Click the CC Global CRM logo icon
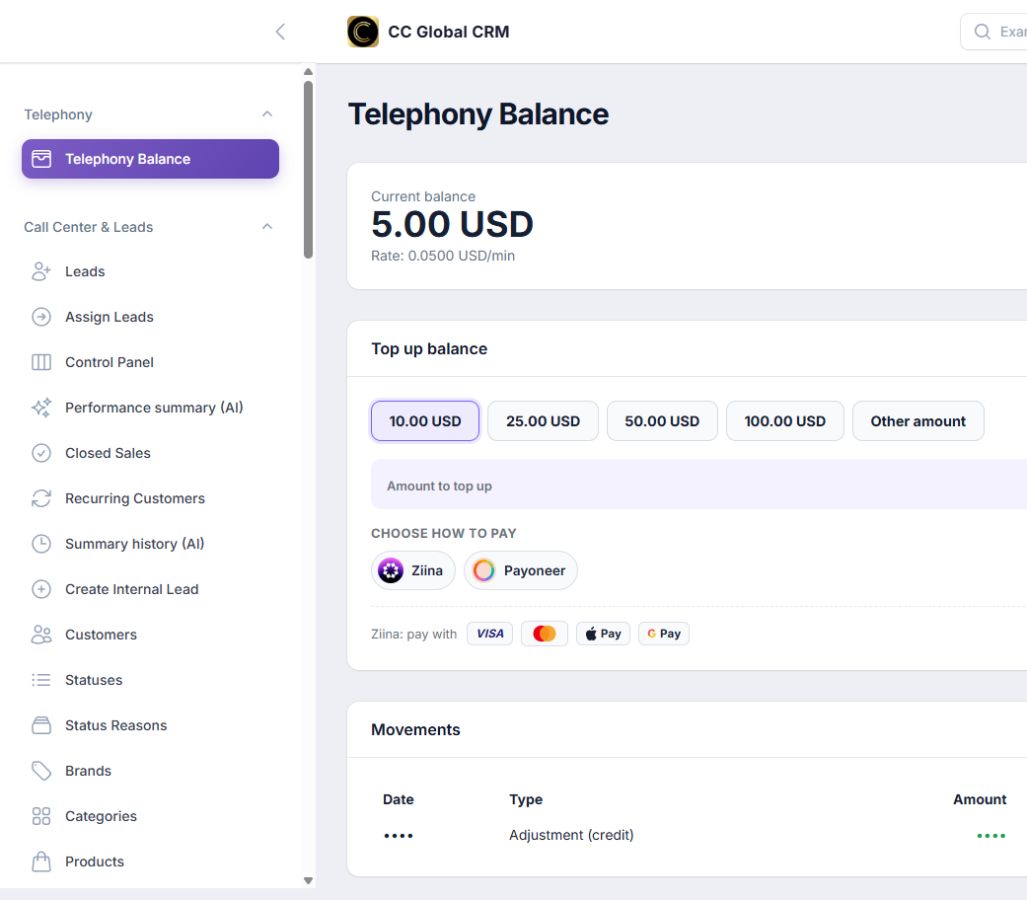Viewport: 1027px width, 900px height. tap(362, 31)
